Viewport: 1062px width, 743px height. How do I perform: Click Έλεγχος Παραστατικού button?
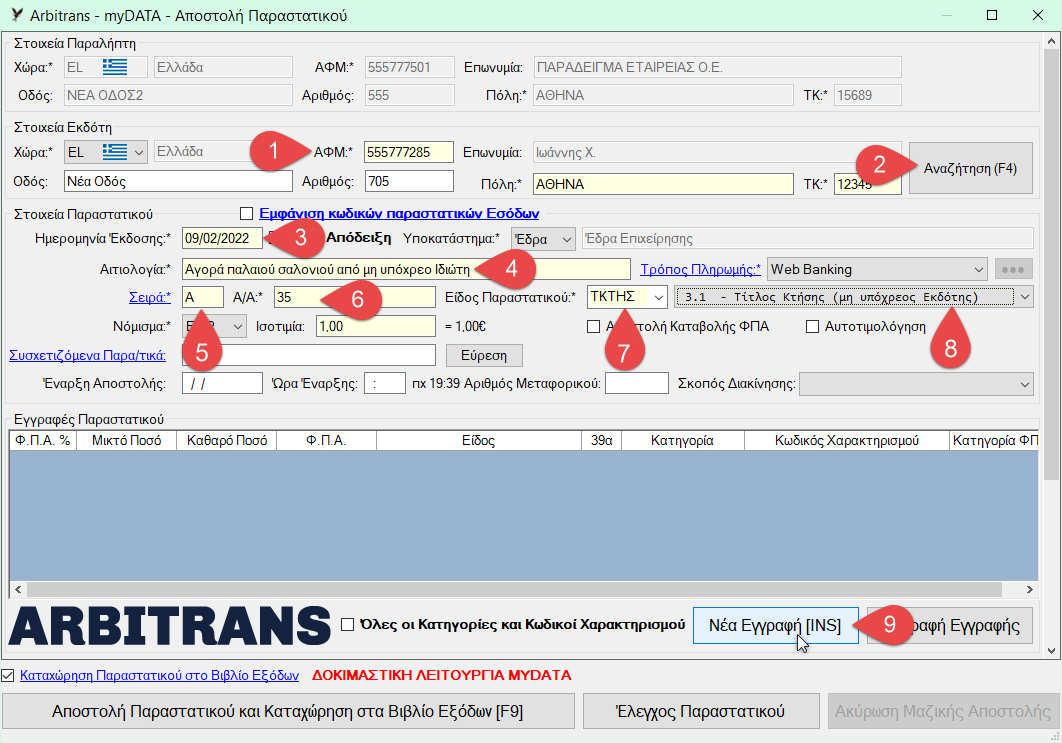click(701, 711)
